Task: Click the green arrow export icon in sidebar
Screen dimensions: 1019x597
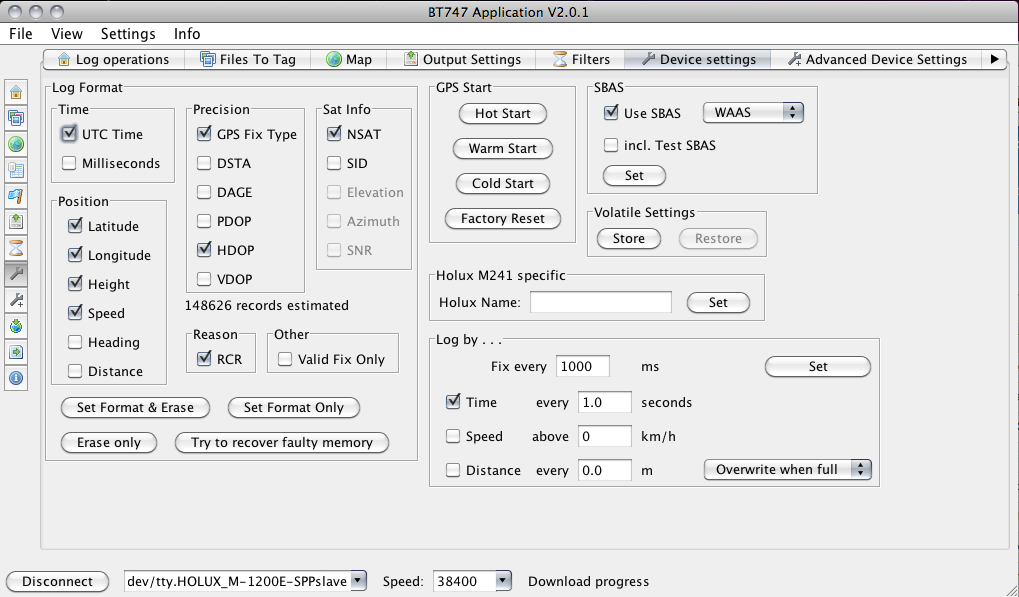Action: point(16,352)
